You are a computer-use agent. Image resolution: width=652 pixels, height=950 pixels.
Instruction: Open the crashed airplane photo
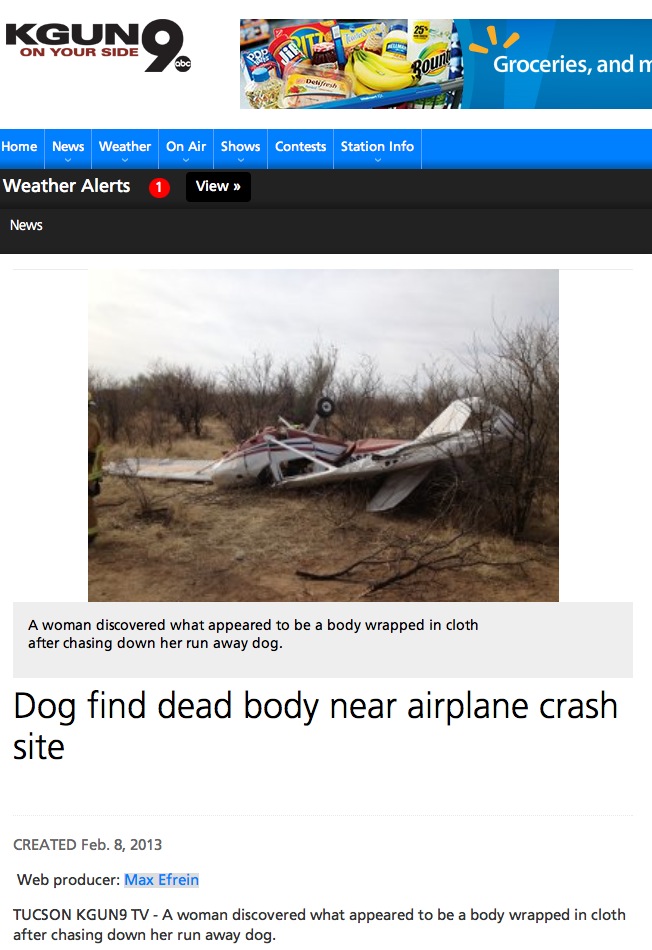tap(324, 436)
